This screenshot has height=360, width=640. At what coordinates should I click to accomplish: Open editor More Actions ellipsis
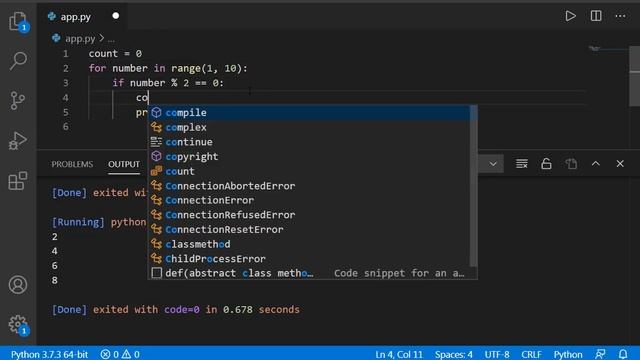(620, 16)
